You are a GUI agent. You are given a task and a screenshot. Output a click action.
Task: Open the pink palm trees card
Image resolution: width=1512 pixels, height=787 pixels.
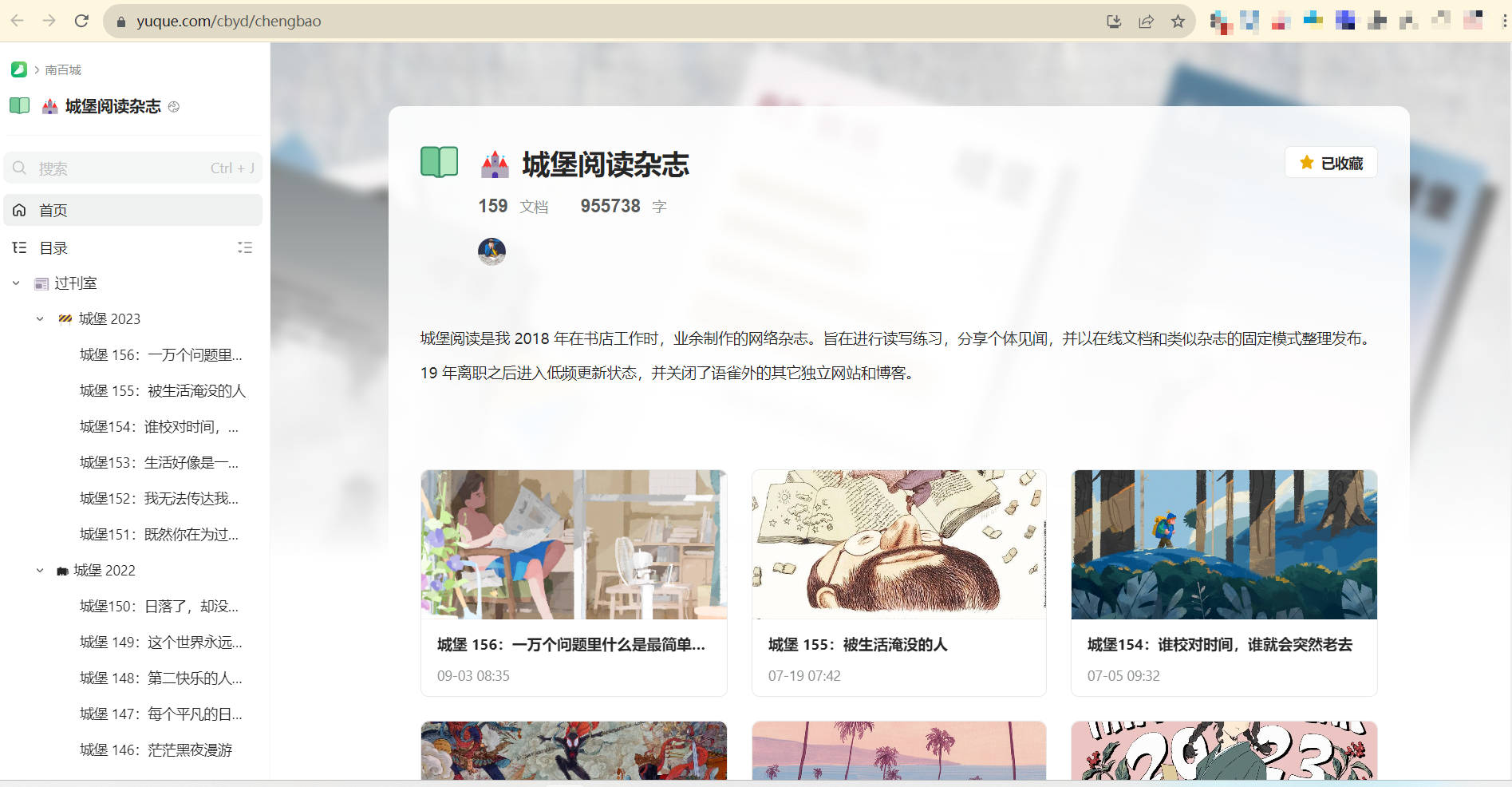pyautogui.click(x=899, y=751)
